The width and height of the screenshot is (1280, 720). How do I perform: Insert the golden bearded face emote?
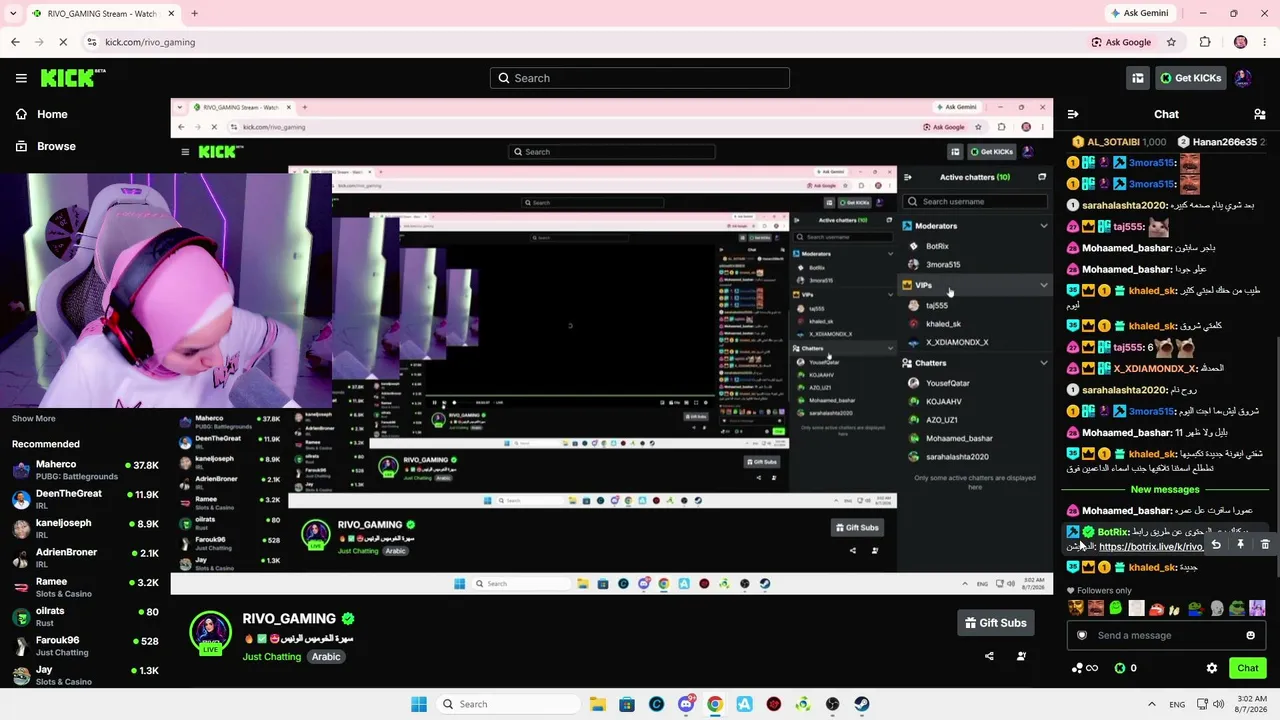(1076, 608)
